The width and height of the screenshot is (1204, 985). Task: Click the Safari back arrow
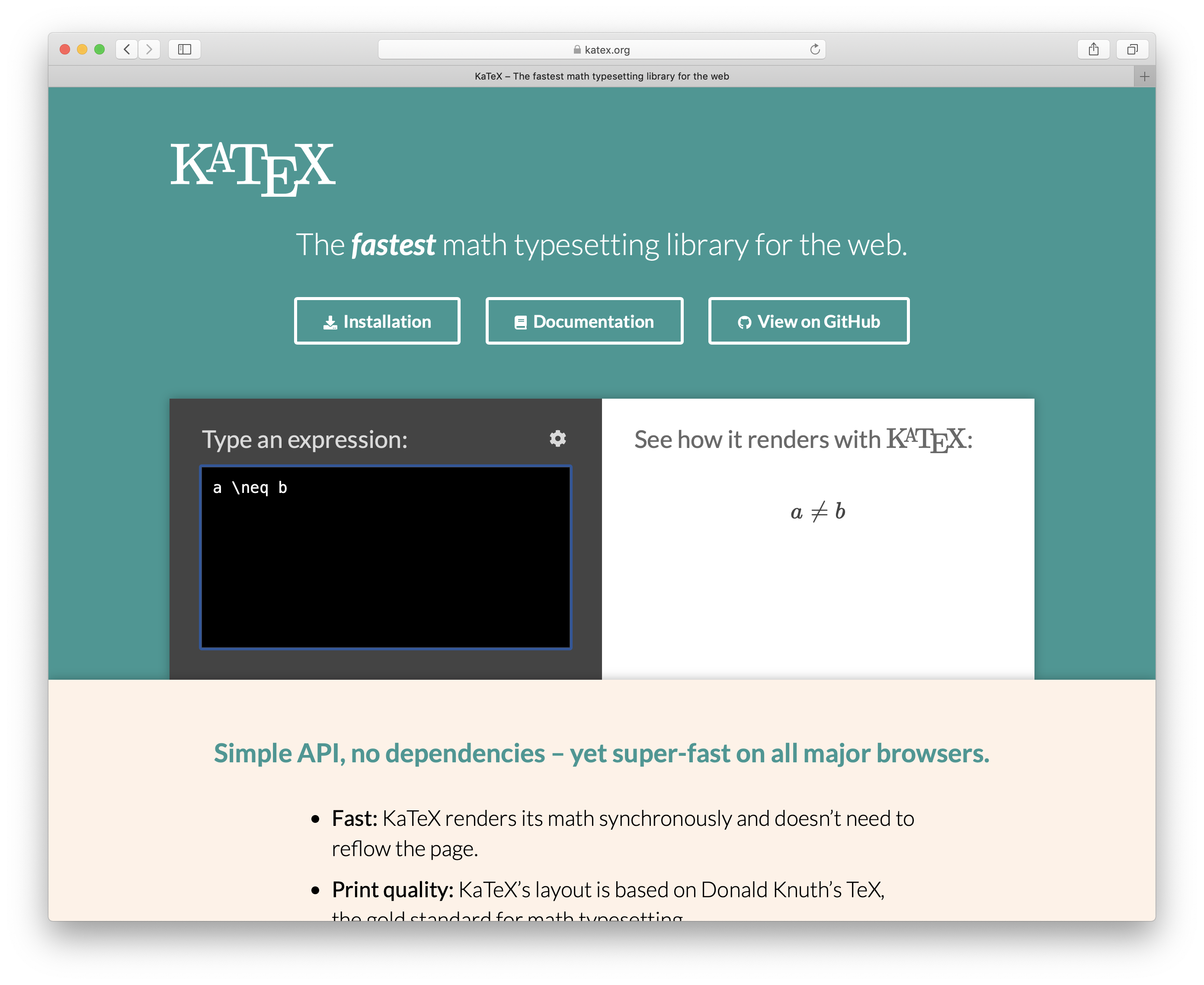pyautogui.click(x=127, y=49)
